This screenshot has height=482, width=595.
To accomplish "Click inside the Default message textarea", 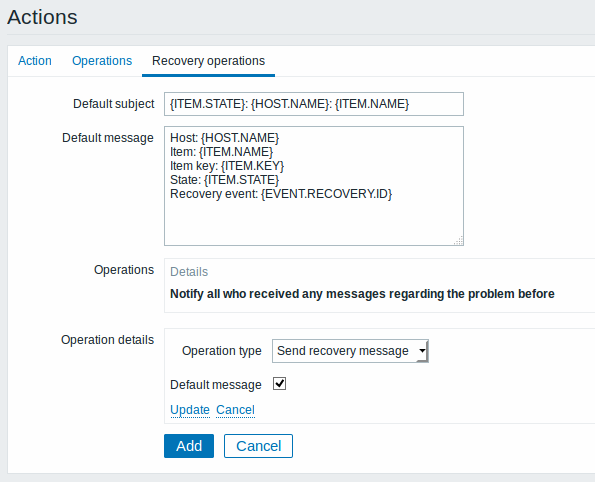I will point(314,186).
